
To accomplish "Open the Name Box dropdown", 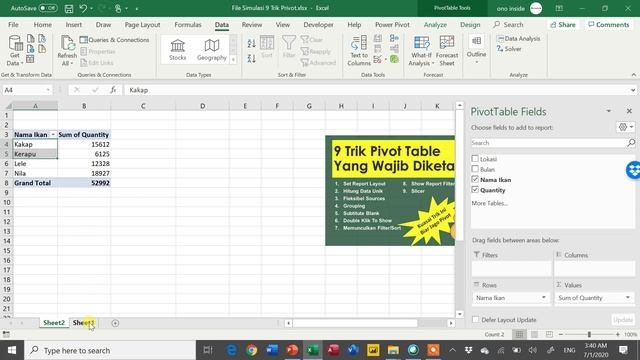I will (48, 90).
